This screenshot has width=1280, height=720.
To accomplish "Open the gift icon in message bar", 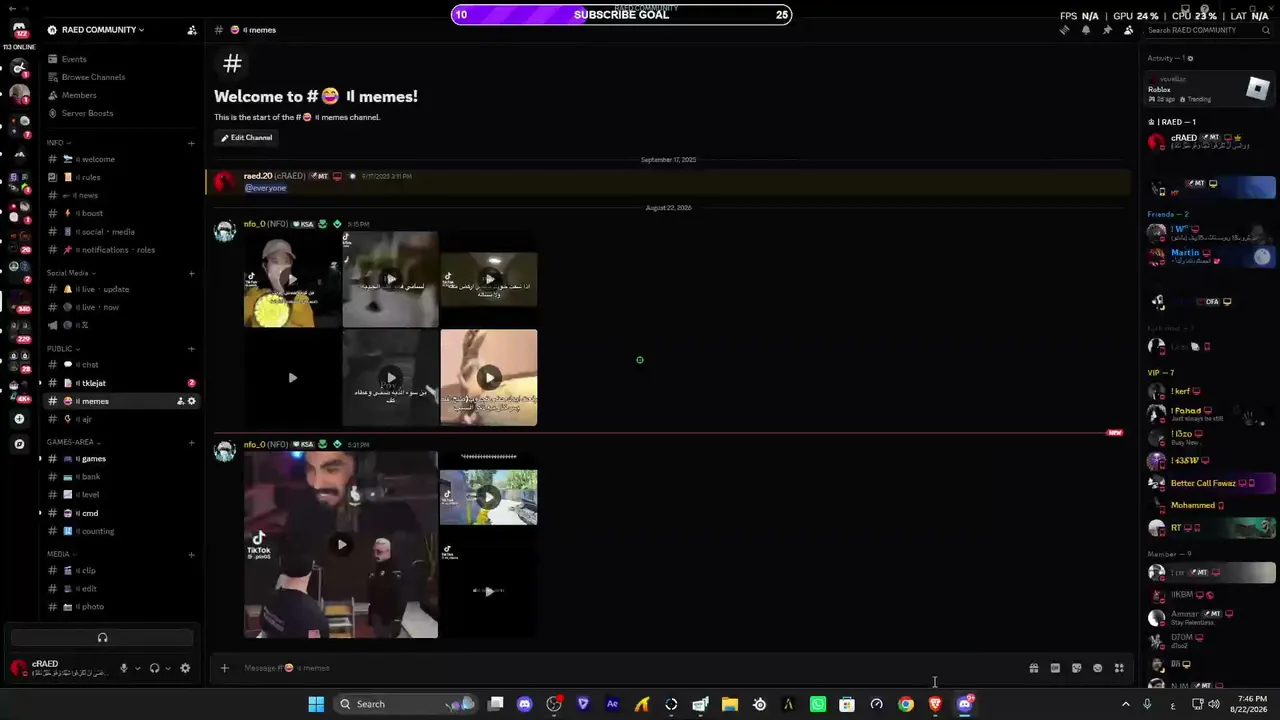I will pos(1034,668).
